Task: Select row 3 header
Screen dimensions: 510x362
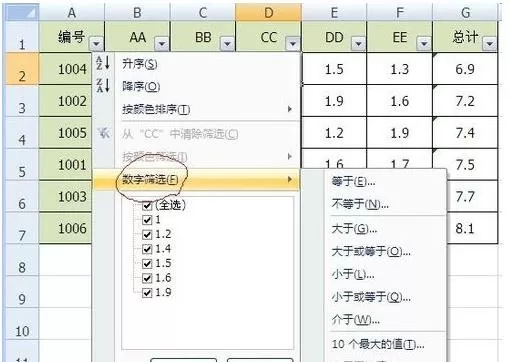Action: pos(22,101)
